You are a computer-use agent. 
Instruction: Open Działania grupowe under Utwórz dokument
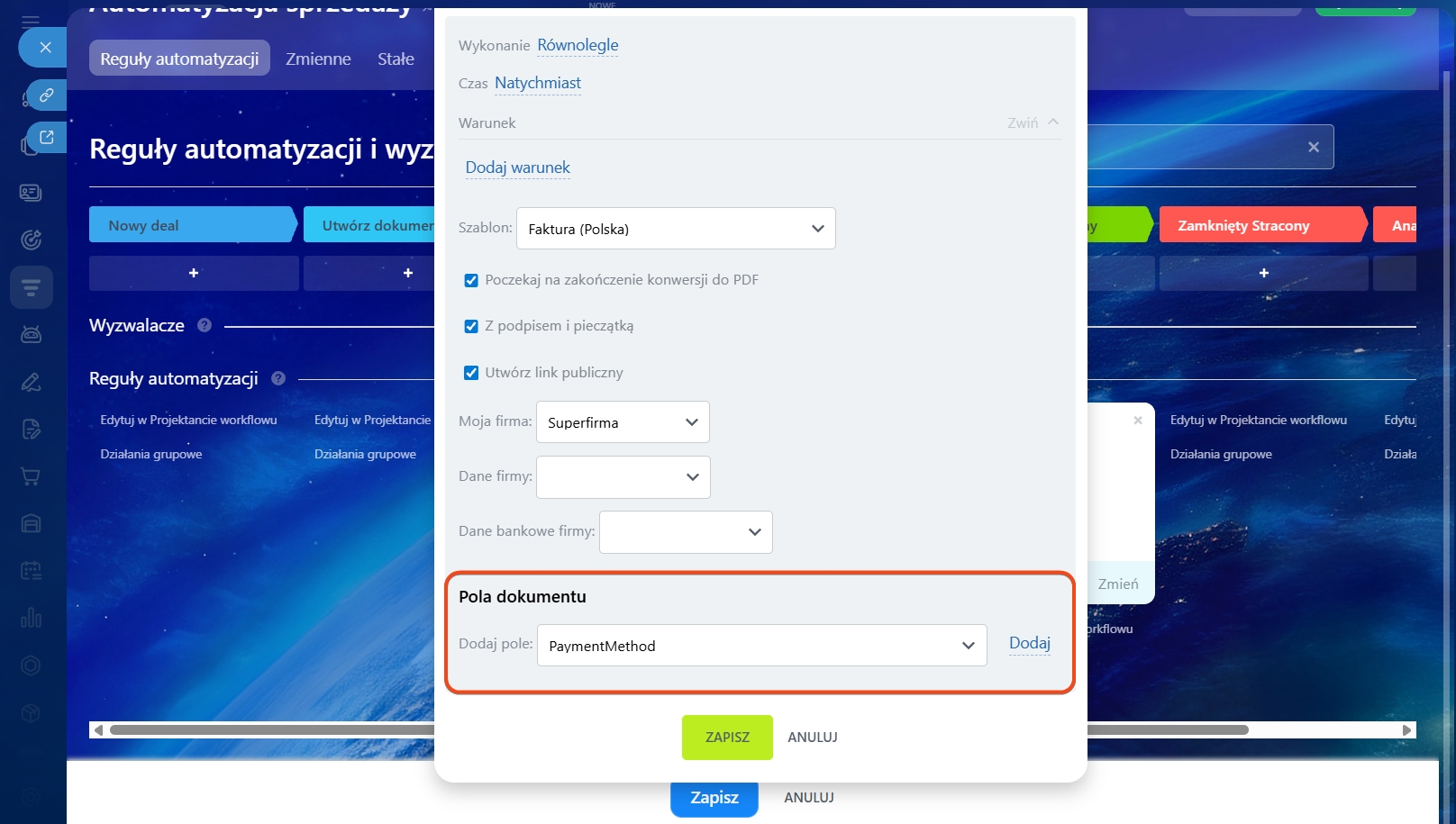[365, 454]
